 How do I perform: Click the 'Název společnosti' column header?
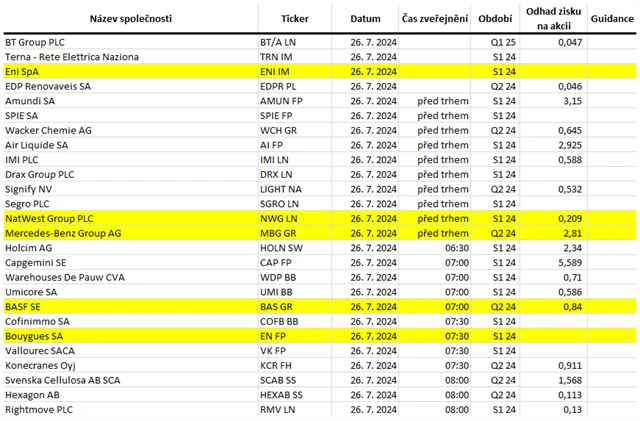click(x=130, y=18)
